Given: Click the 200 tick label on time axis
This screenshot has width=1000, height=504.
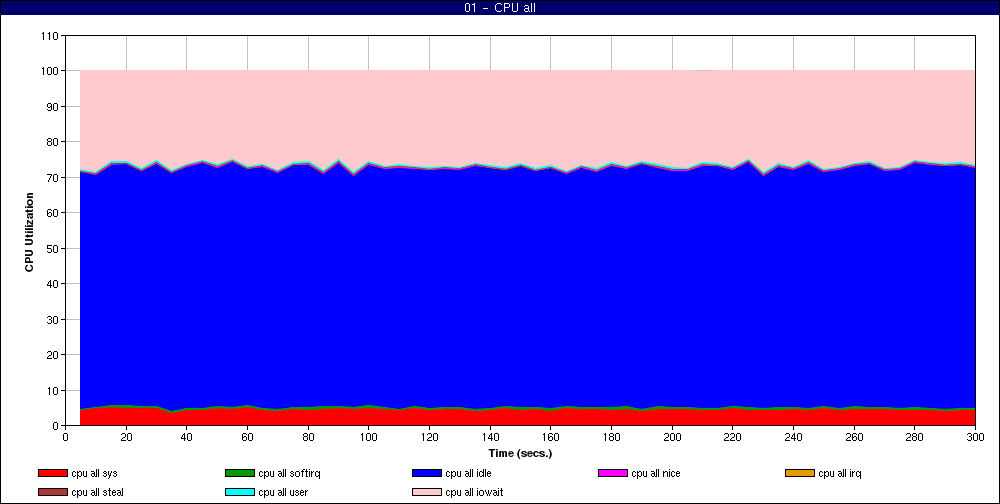Looking at the screenshot, I should [672, 437].
